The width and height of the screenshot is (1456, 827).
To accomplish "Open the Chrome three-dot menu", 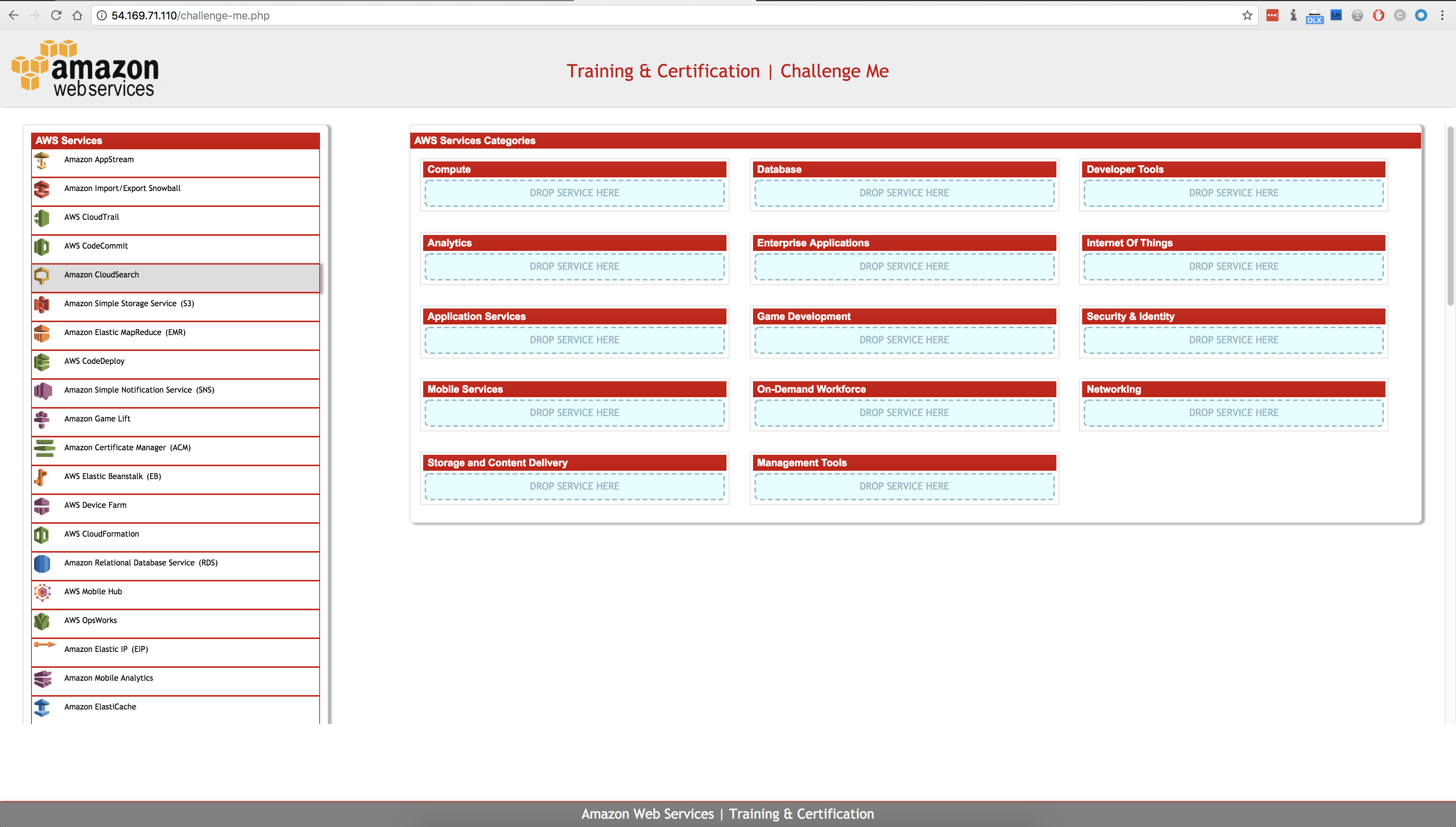I will tap(1442, 15).
